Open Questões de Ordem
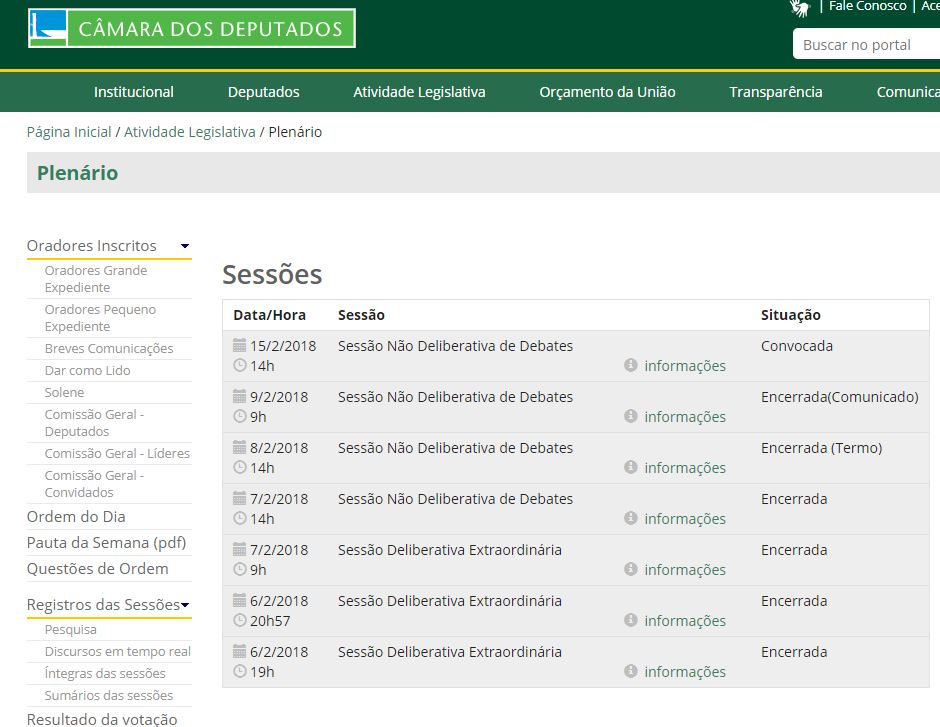 [98, 569]
